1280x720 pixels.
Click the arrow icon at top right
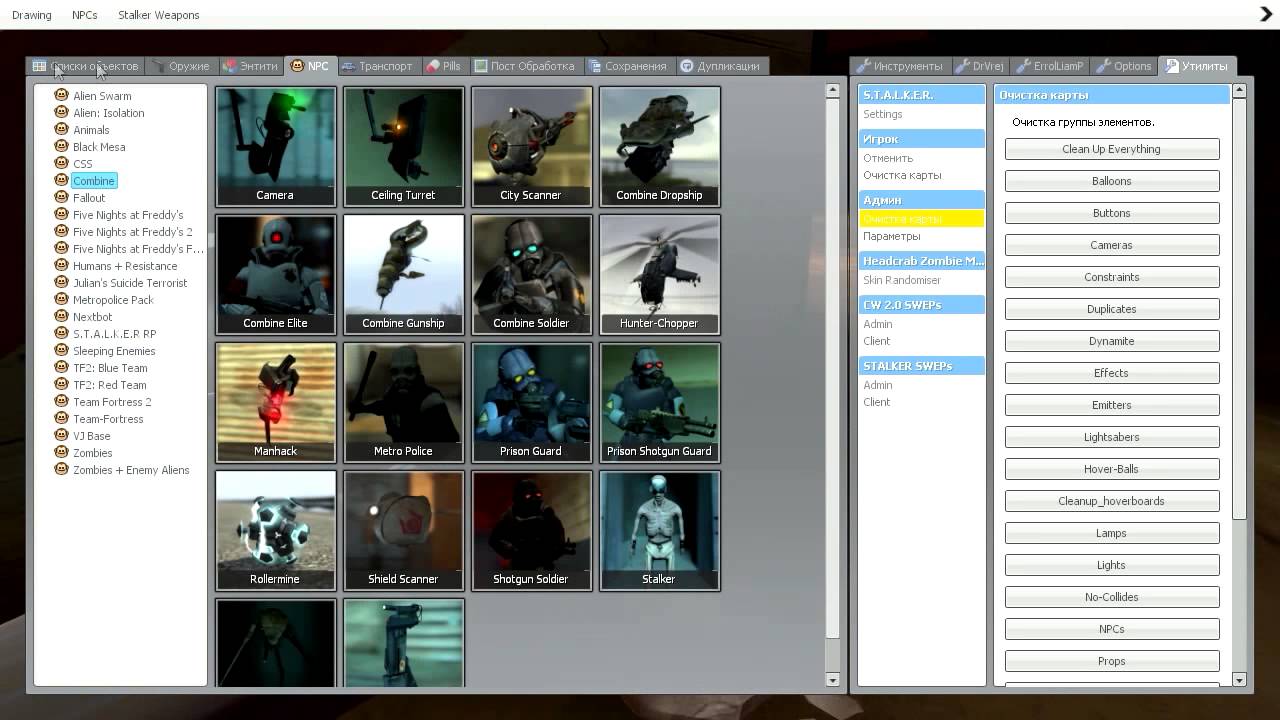pos(1265,14)
